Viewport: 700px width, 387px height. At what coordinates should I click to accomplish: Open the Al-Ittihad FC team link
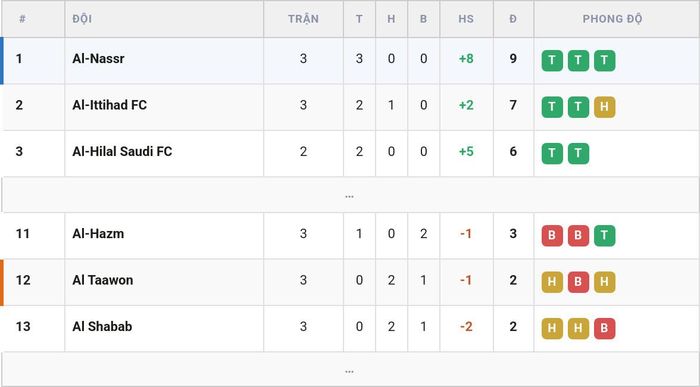(109, 105)
